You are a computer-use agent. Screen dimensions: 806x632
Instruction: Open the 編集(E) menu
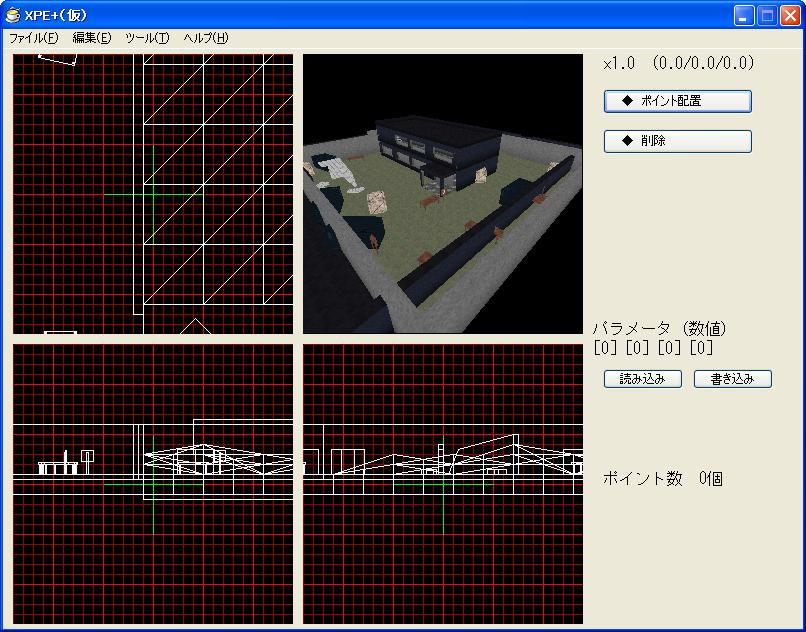tap(91, 38)
